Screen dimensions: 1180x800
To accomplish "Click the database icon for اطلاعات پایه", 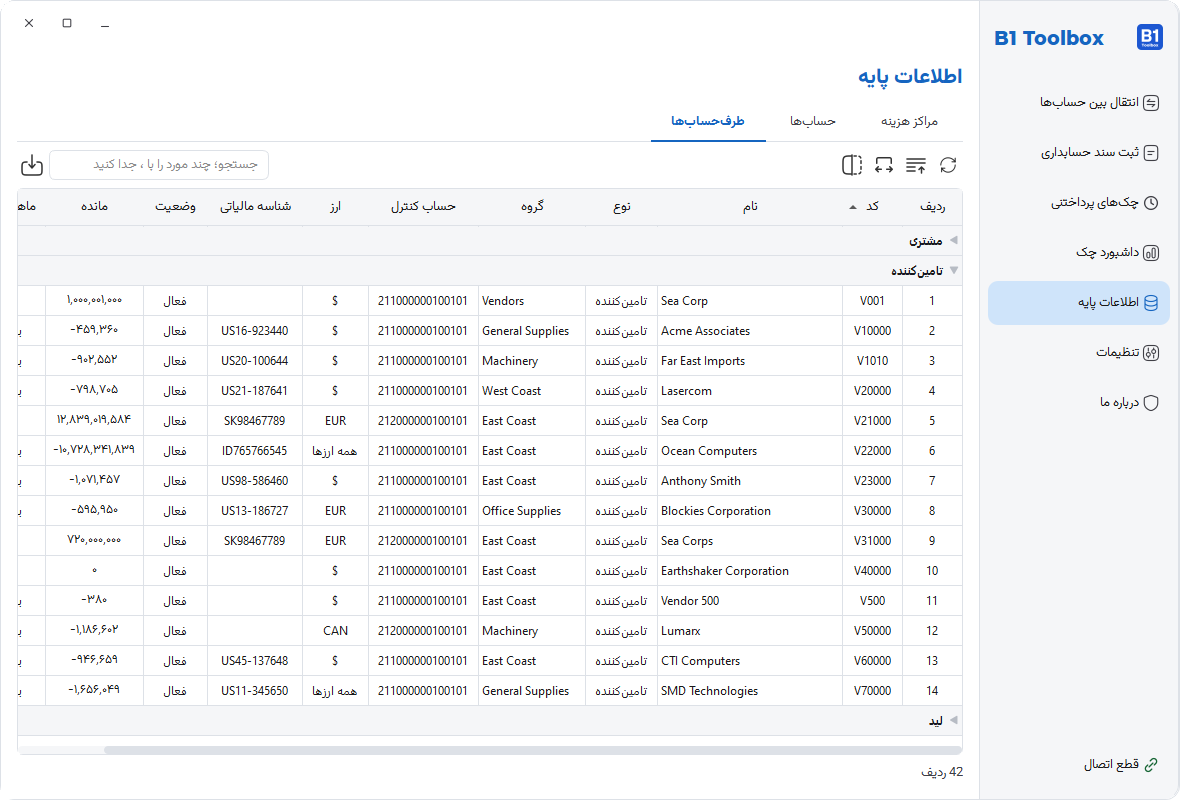I will coord(1151,303).
